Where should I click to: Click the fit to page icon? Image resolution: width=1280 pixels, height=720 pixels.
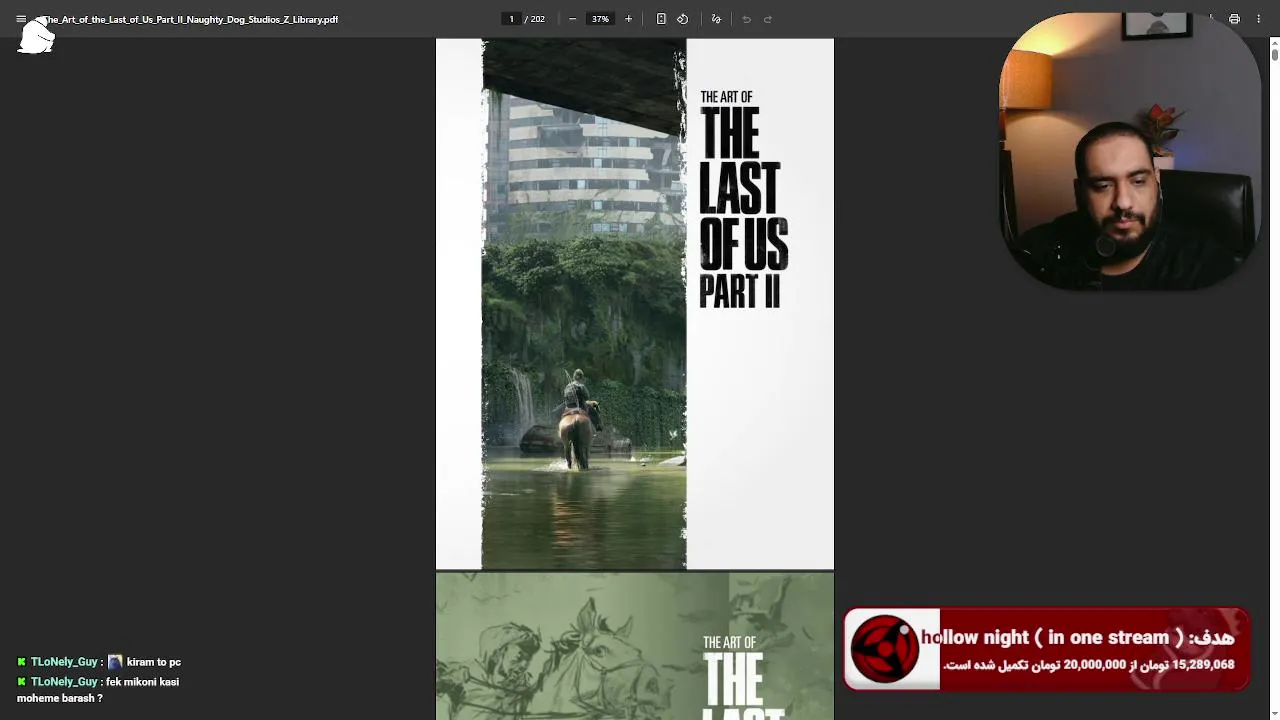point(661,19)
